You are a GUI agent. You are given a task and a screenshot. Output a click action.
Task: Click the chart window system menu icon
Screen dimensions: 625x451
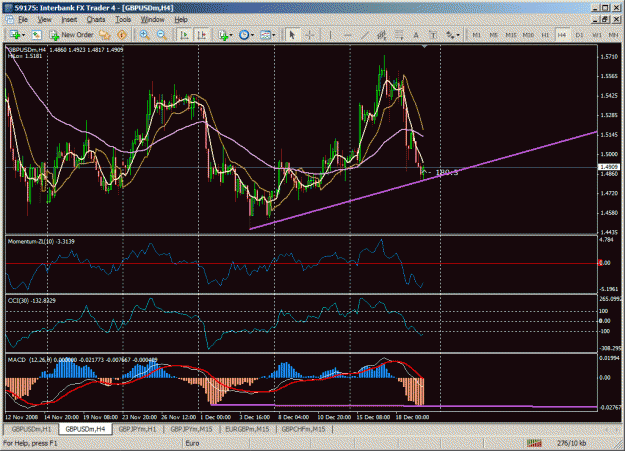pyautogui.click(x=9, y=20)
